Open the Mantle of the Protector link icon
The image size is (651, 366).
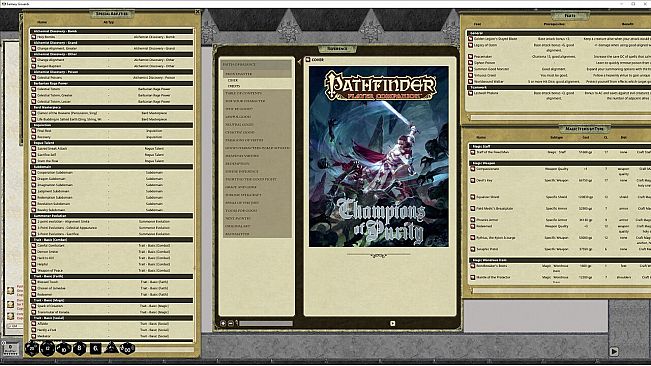tap(472, 277)
